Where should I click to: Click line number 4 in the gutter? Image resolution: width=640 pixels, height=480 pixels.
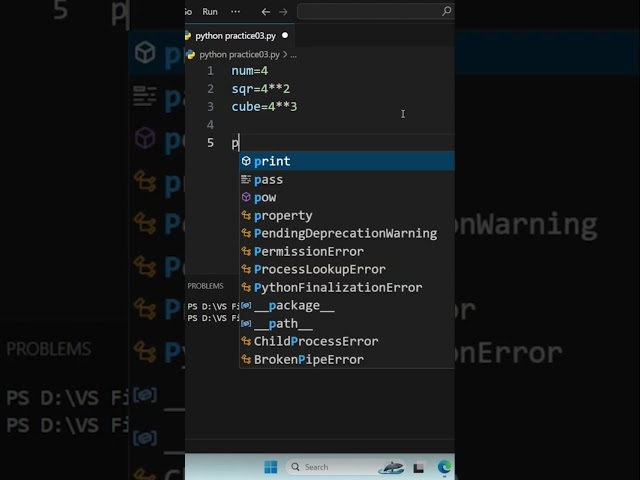[210, 124]
